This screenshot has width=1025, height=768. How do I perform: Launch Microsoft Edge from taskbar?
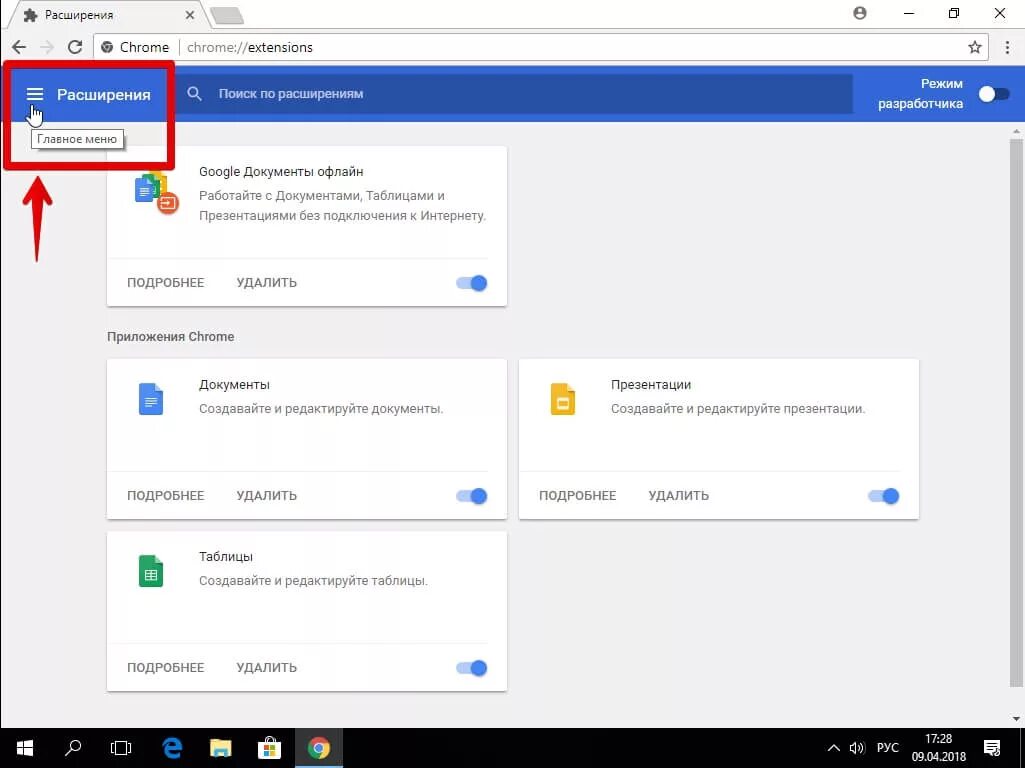click(x=172, y=748)
